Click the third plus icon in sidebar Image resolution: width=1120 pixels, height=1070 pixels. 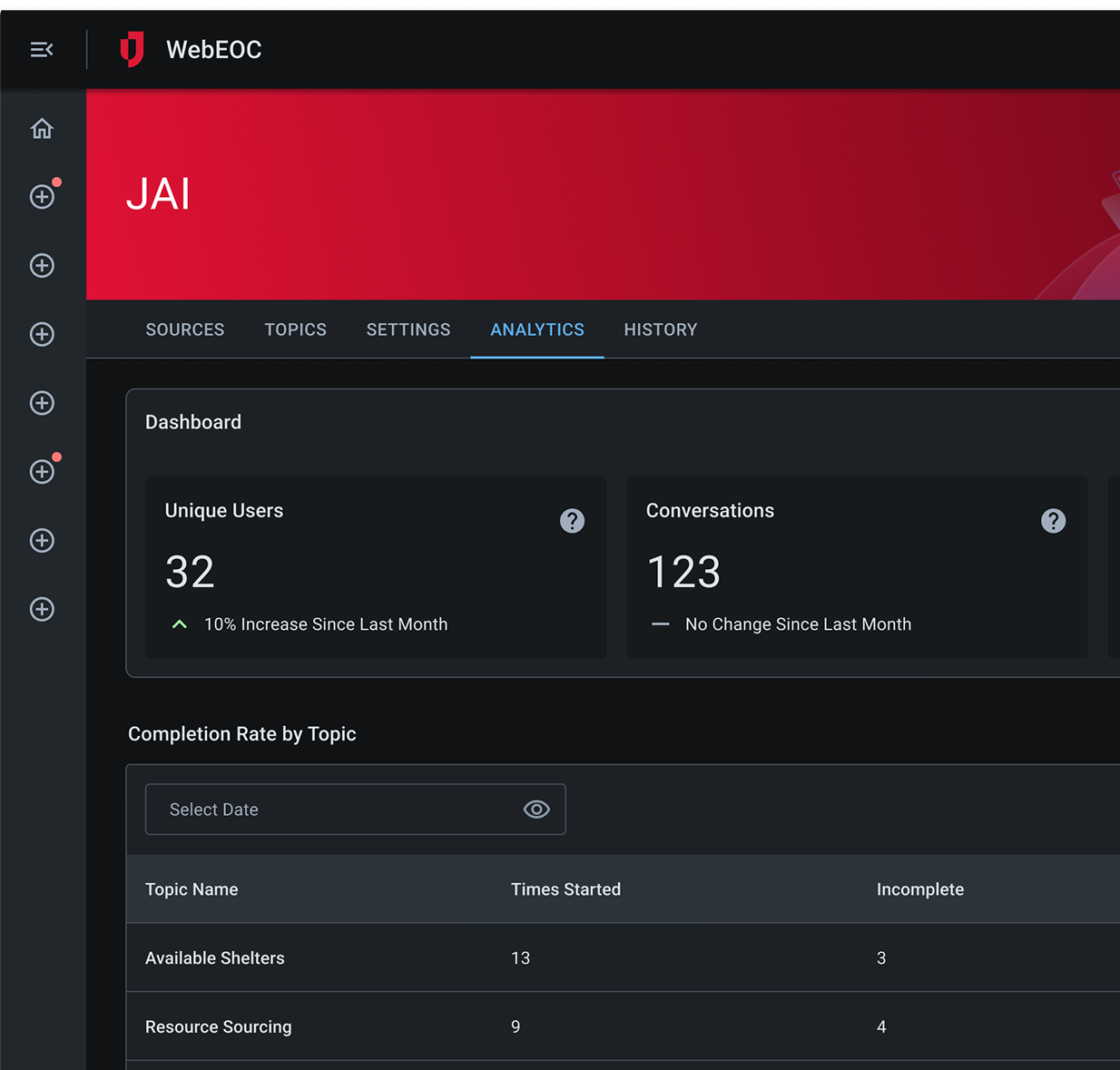[42, 334]
